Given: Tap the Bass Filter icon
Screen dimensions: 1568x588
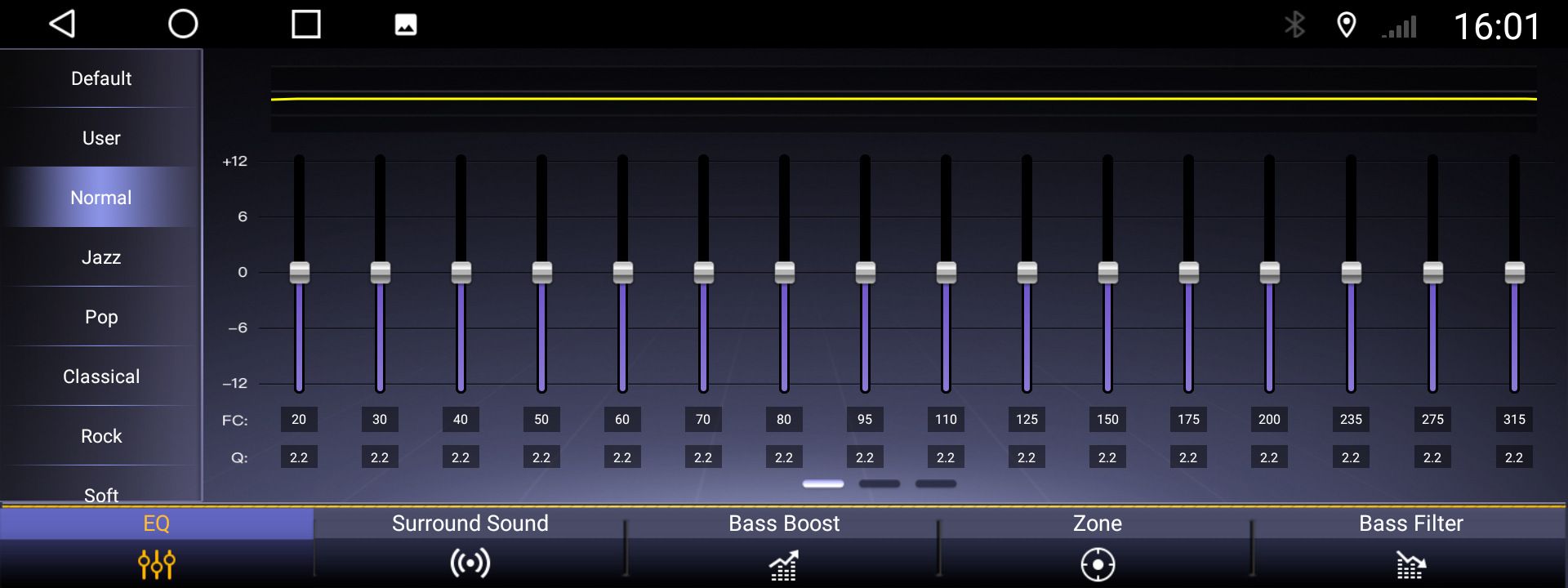Looking at the screenshot, I should pos(1410,564).
